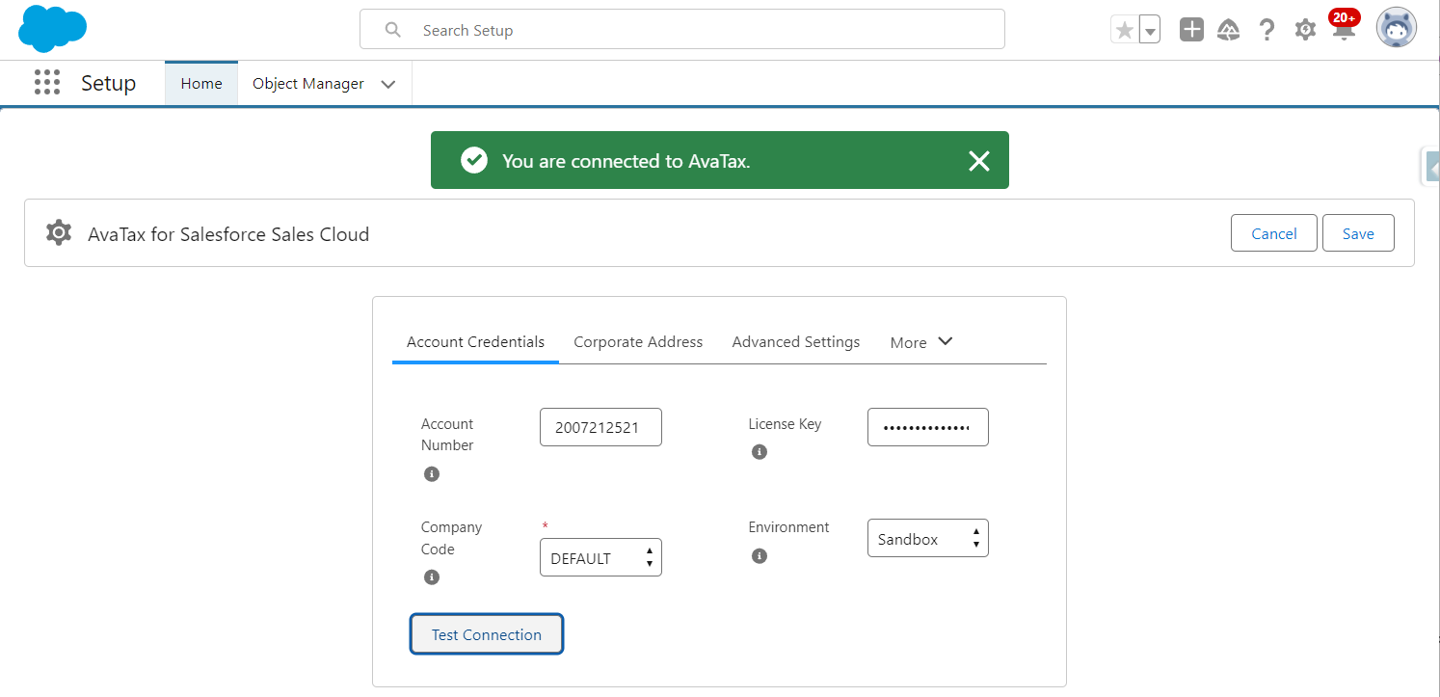Open the favorites list dropdown arrow
The image size is (1440, 697).
pyautogui.click(x=1150, y=30)
